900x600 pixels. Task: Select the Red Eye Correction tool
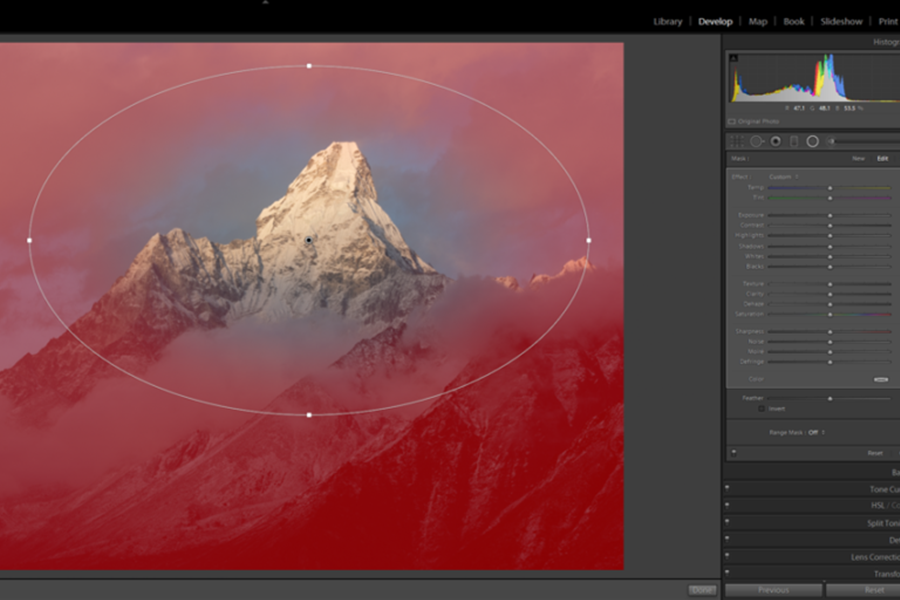(775, 141)
